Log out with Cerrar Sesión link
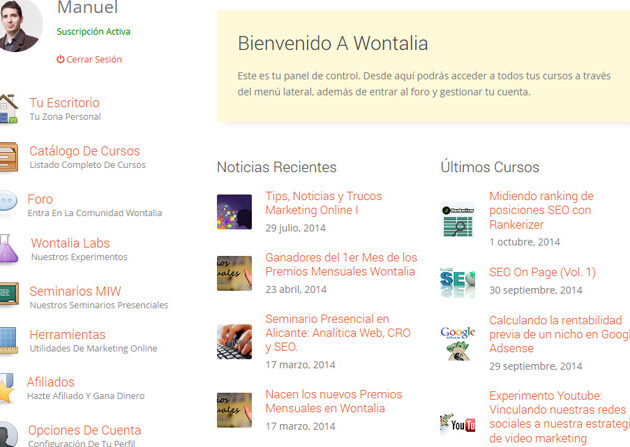630x447 pixels. [x=94, y=60]
